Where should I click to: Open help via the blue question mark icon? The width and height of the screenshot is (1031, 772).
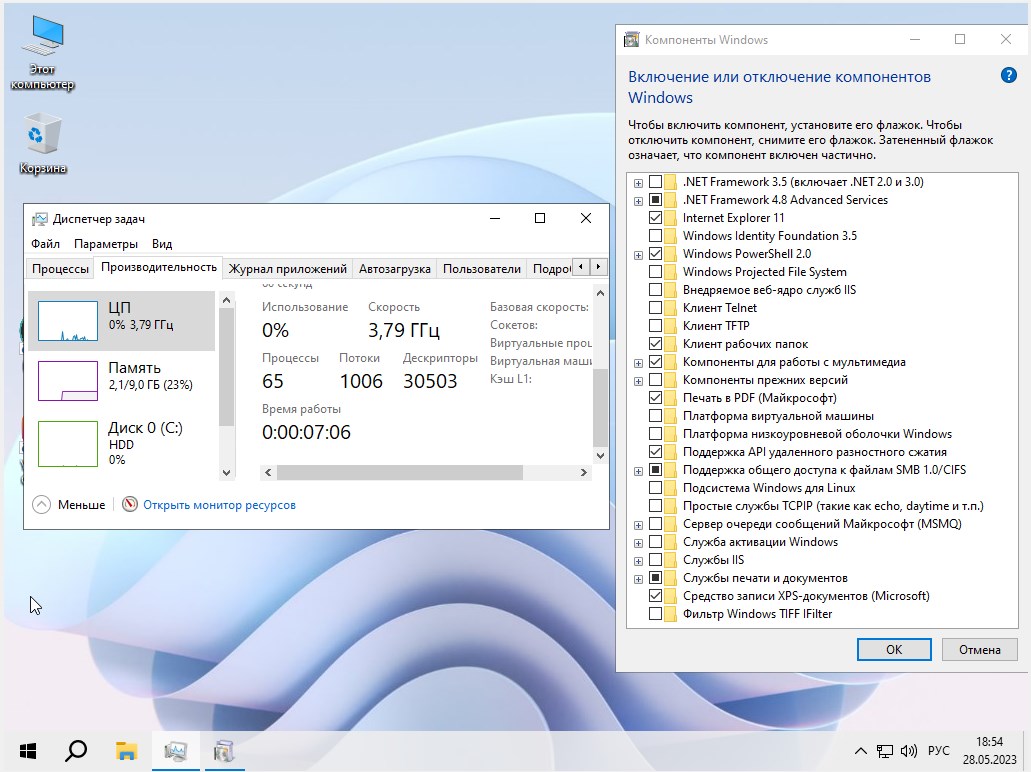click(1010, 75)
